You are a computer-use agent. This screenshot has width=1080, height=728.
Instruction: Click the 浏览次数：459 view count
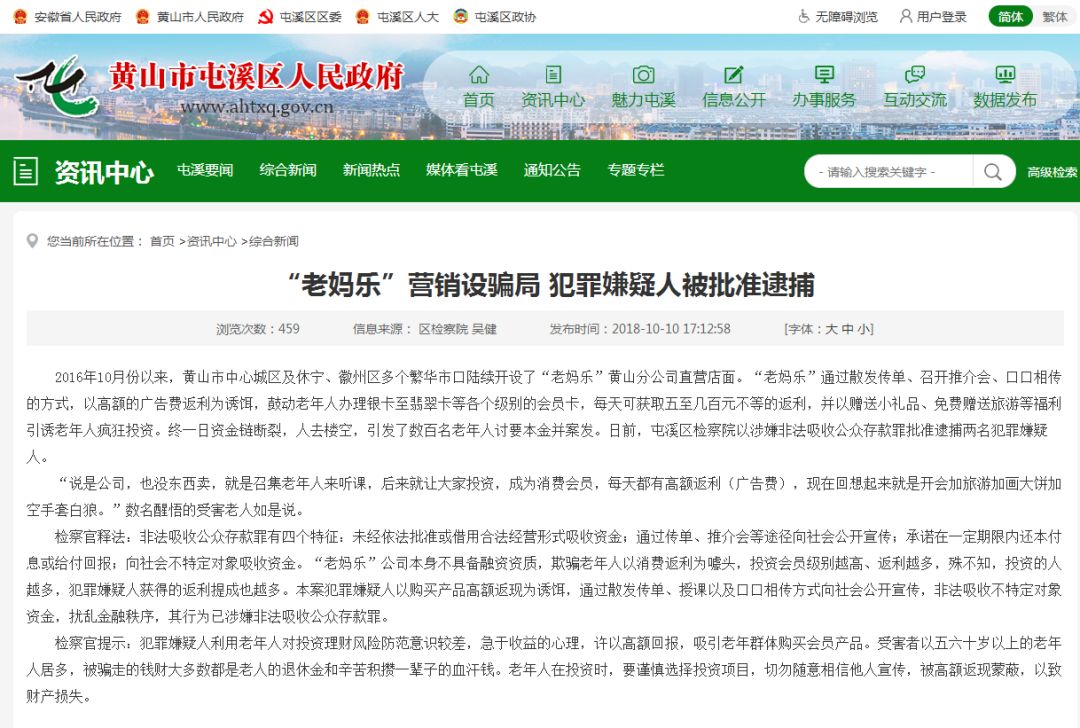click(x=258, y=329)
